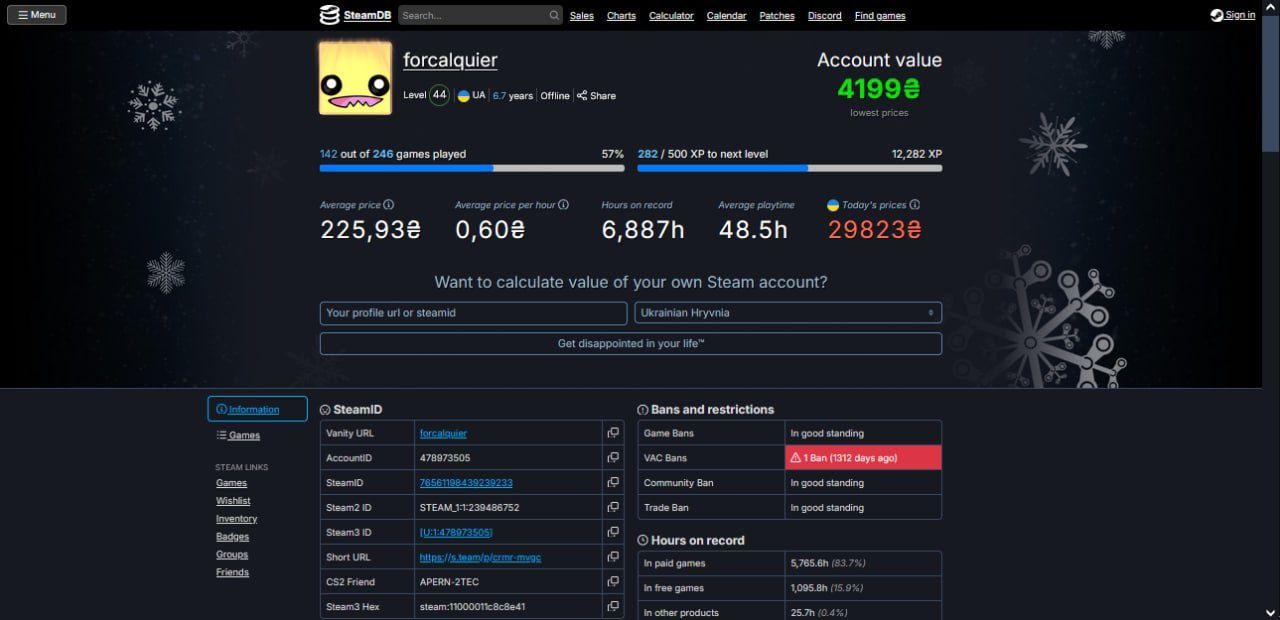Viewport: 1280px width, 620px height.
Task: Open the s.team short URL link
Action: click(x=480, y=557)
